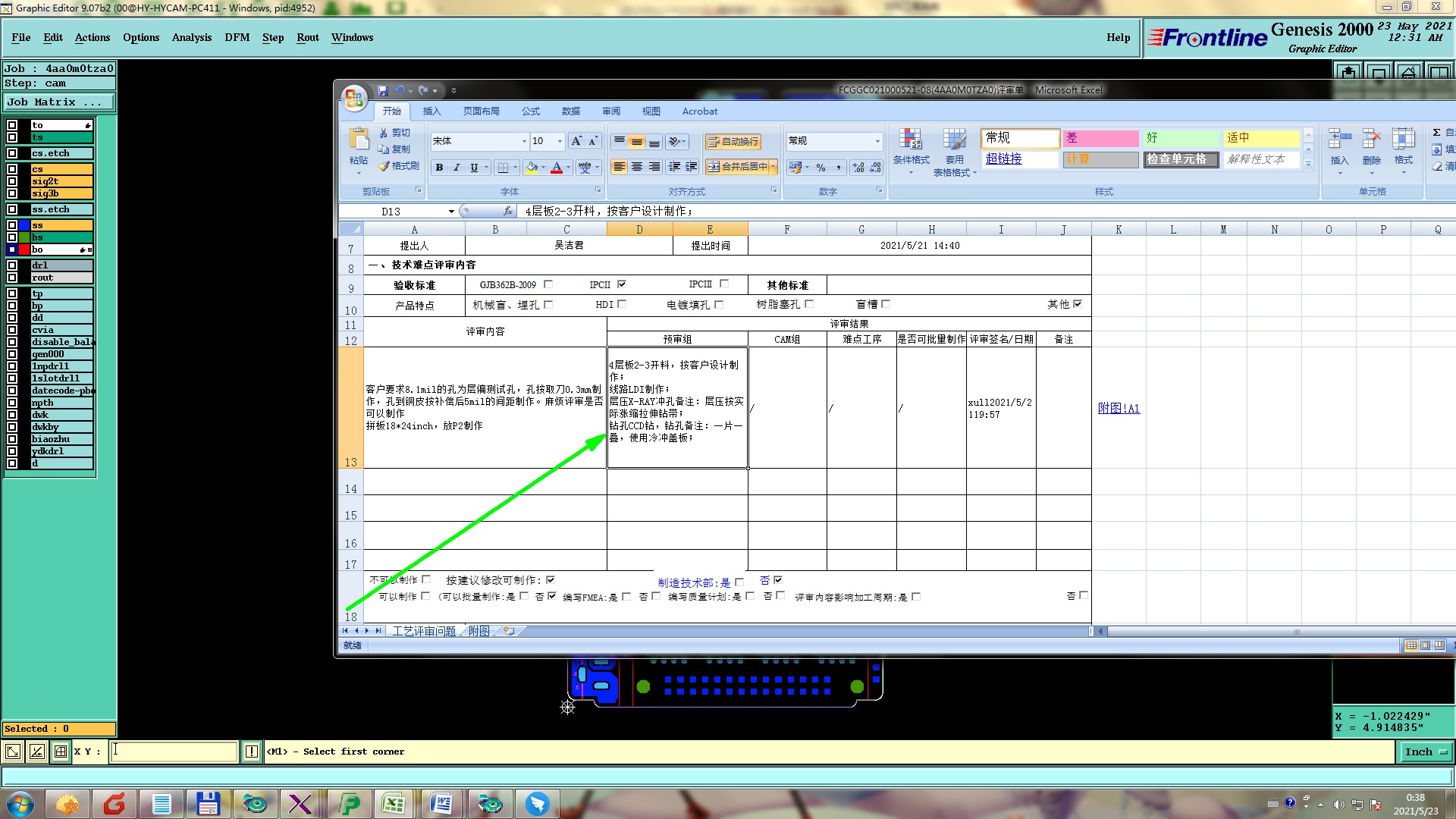Click the center align text icon
Screen dimensions: 1456x819
coord(637,167)
